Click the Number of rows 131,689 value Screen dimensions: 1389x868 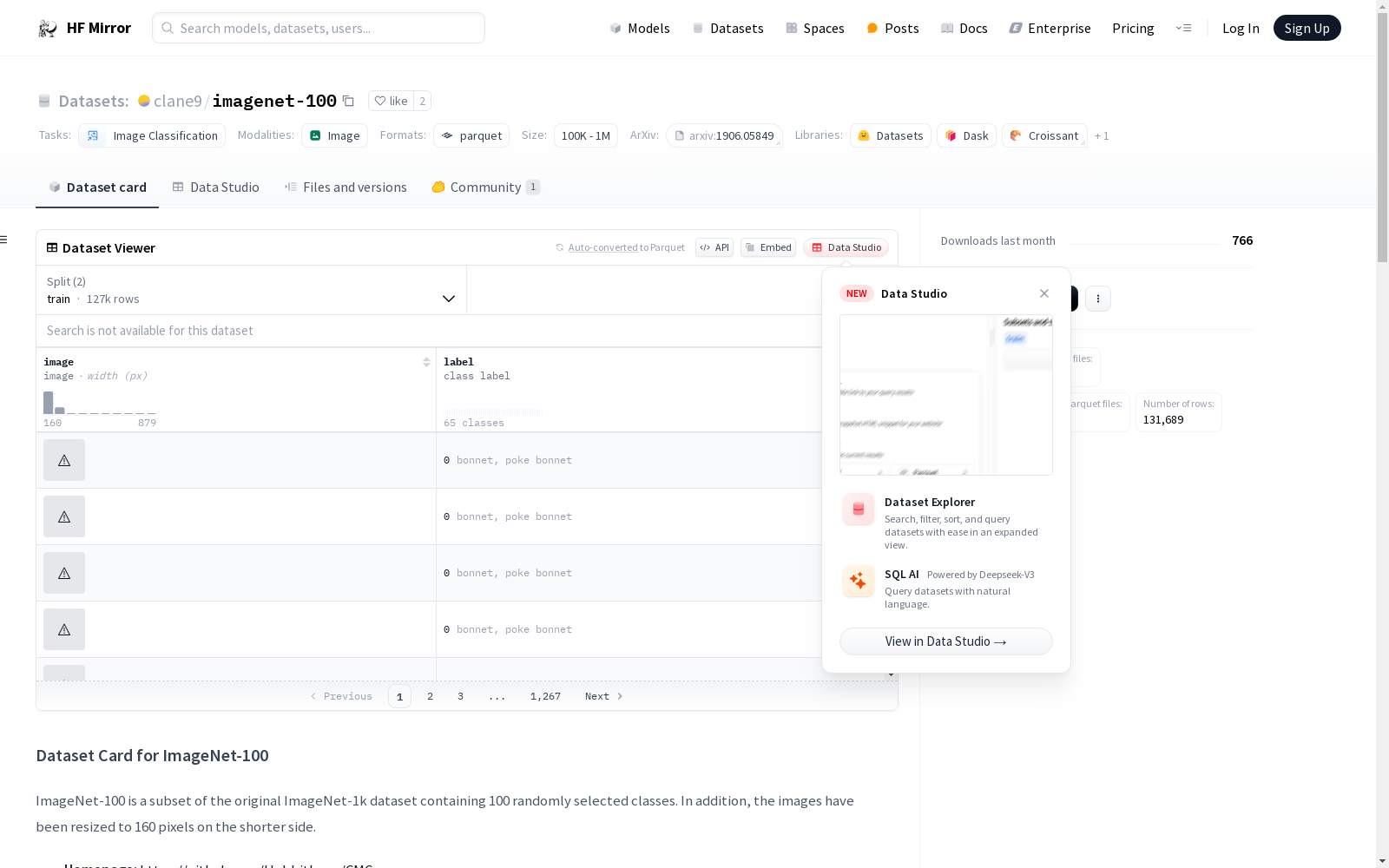tap(1163, 420)
